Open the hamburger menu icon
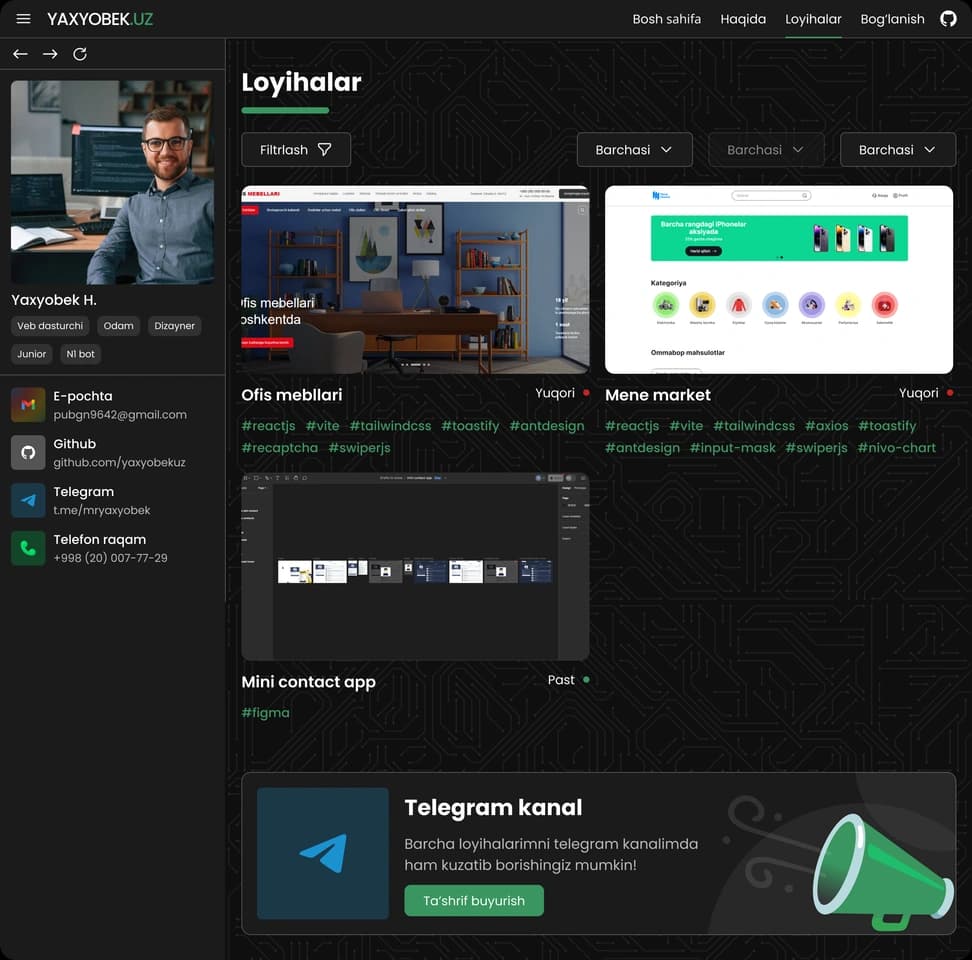 [23, 19]
